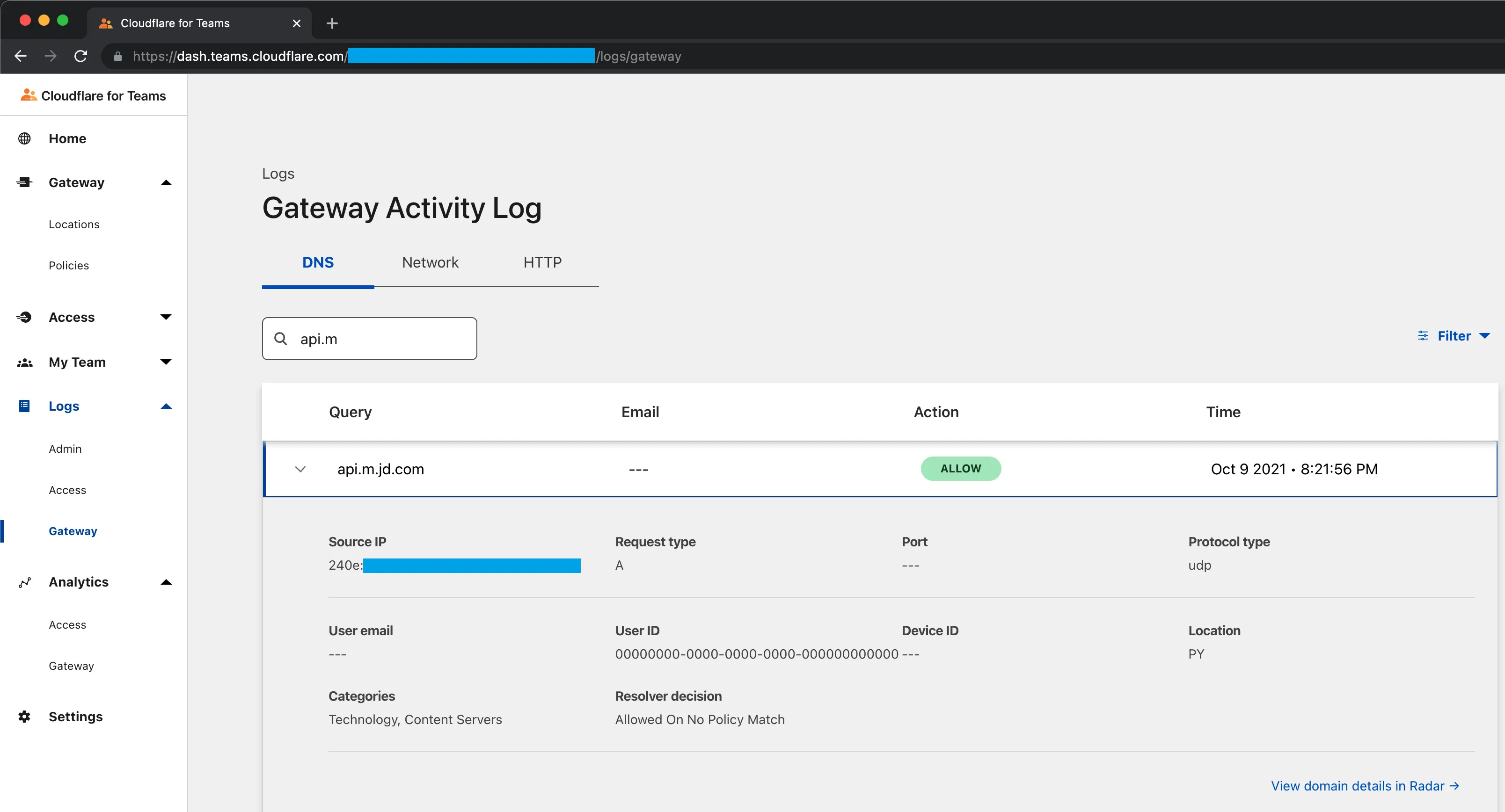Open the Filter dropdown menu
Image resolution: width=1505 pixels, height=812 pixels.
pyautogui.click(x=1453, y=336)
